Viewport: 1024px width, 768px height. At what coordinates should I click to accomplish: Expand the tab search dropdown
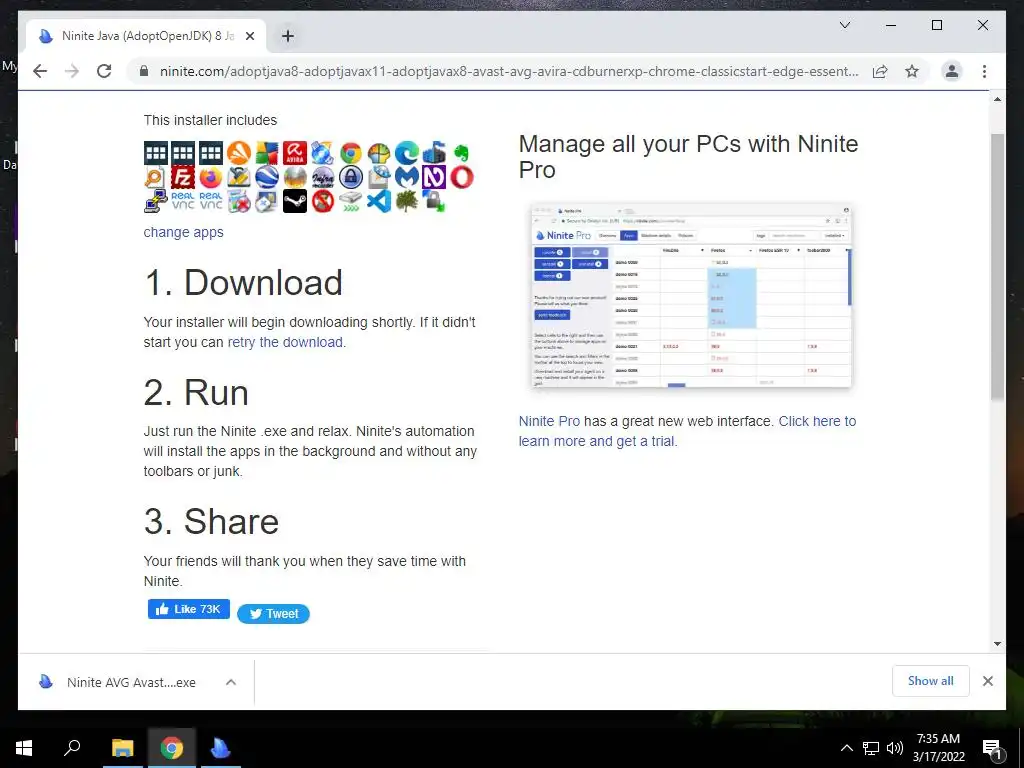point(844,25)
